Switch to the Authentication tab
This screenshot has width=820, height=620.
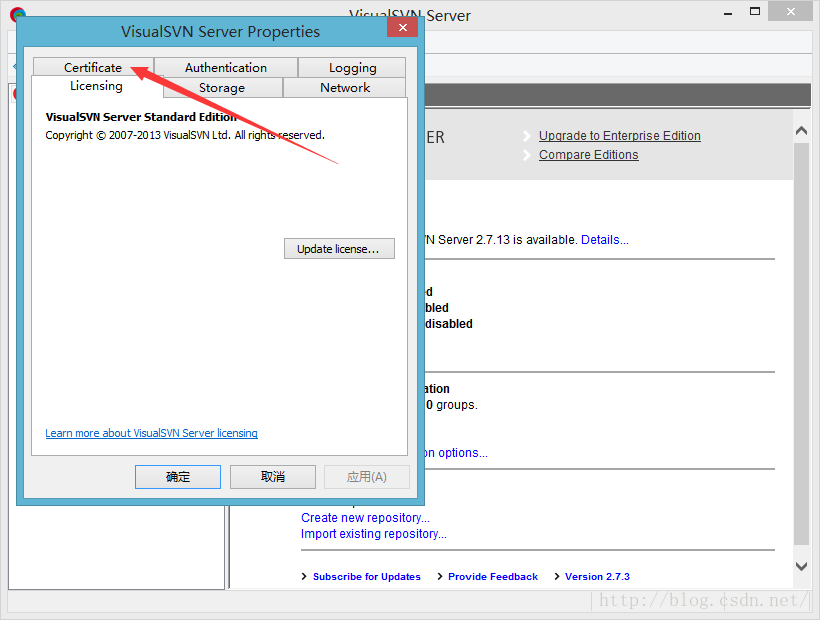click(x=226, y=67)
